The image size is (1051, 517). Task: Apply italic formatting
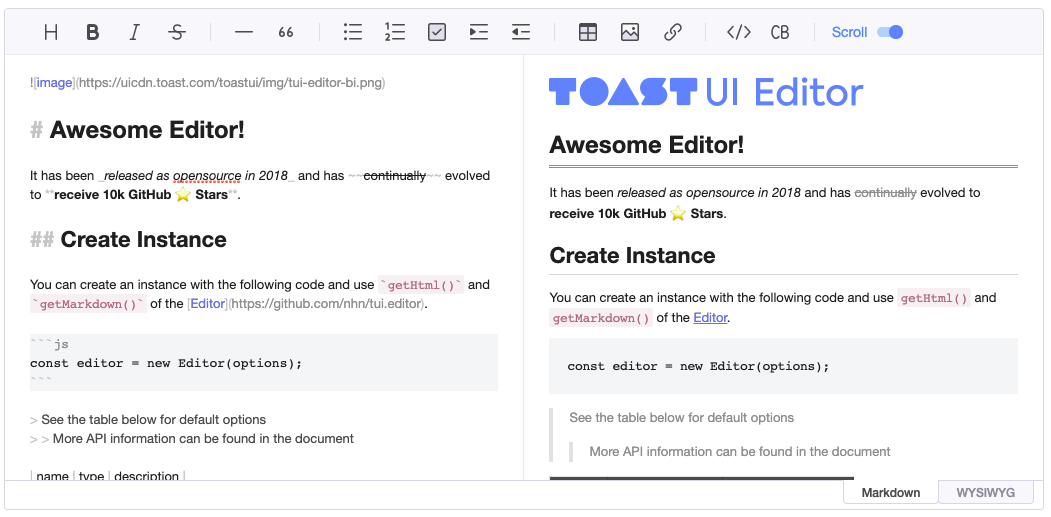click(135, 32)
